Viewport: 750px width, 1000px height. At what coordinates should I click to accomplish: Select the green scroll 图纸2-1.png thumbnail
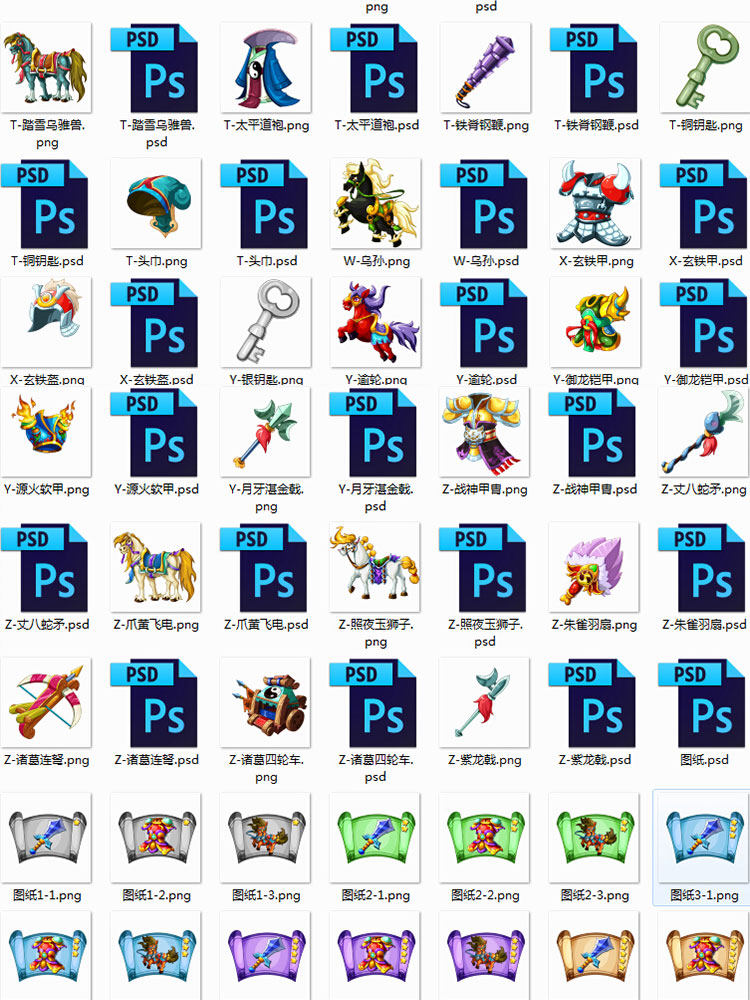(x=375, y=838)
